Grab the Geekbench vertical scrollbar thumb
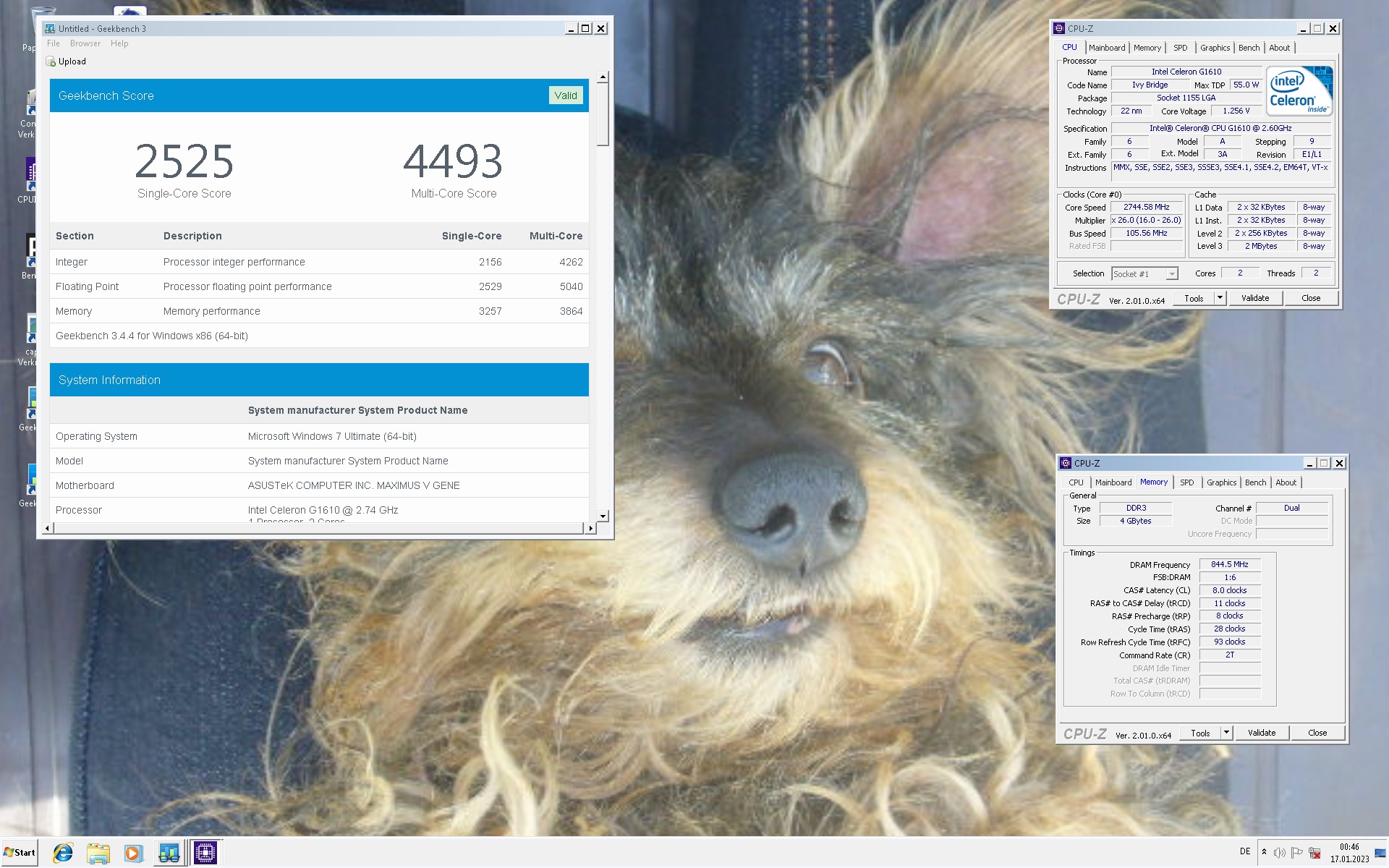This screenshot has width=1389, height=868. coord(603,115)
